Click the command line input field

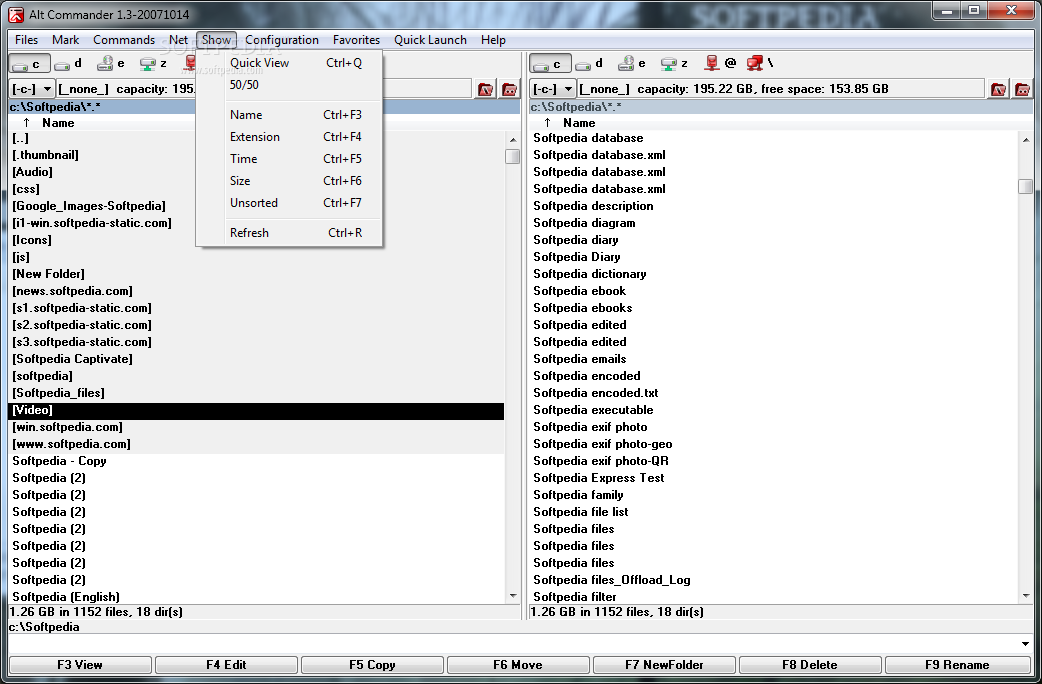point(512,643)
